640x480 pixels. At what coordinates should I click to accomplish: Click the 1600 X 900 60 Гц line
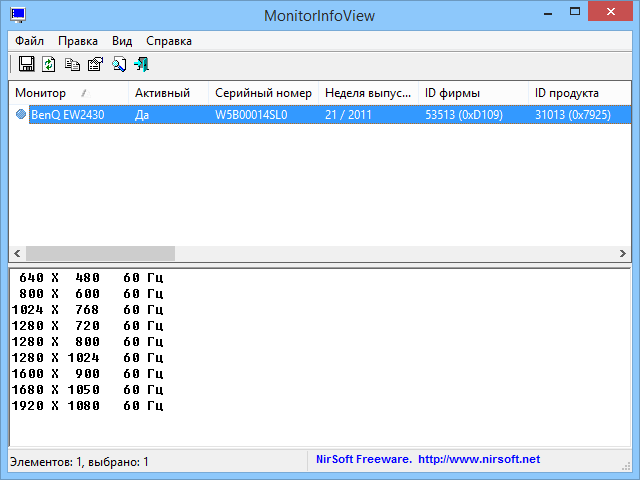88,373
